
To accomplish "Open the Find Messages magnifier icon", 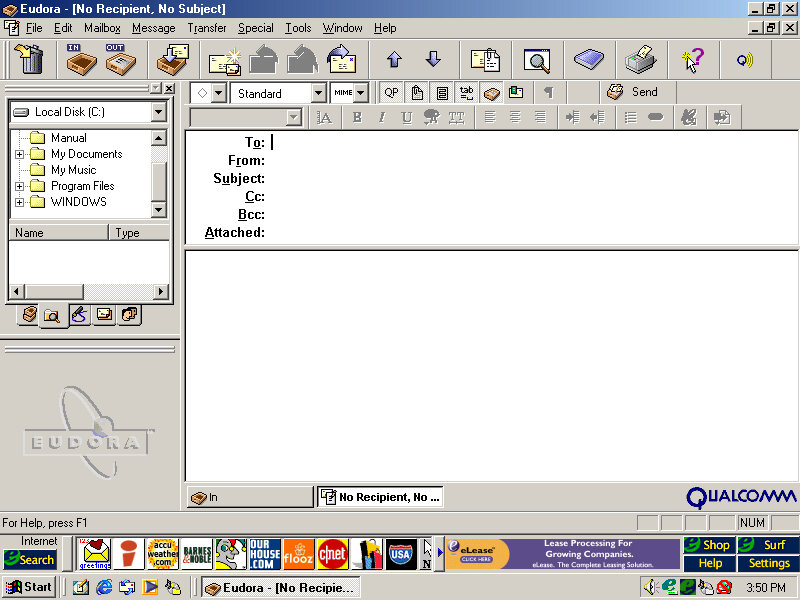I will coord(537,60).
